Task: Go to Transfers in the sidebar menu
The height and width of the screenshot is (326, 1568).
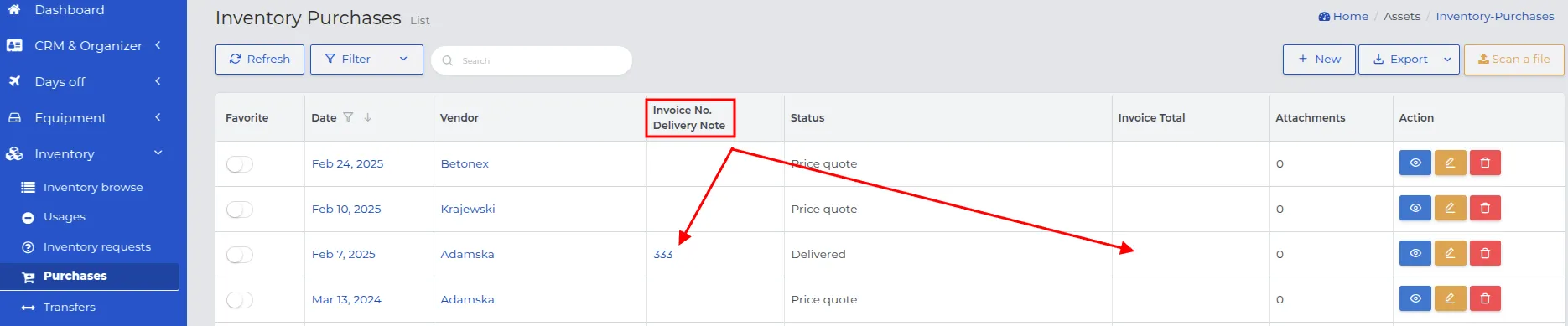Action: click(69, 307)
